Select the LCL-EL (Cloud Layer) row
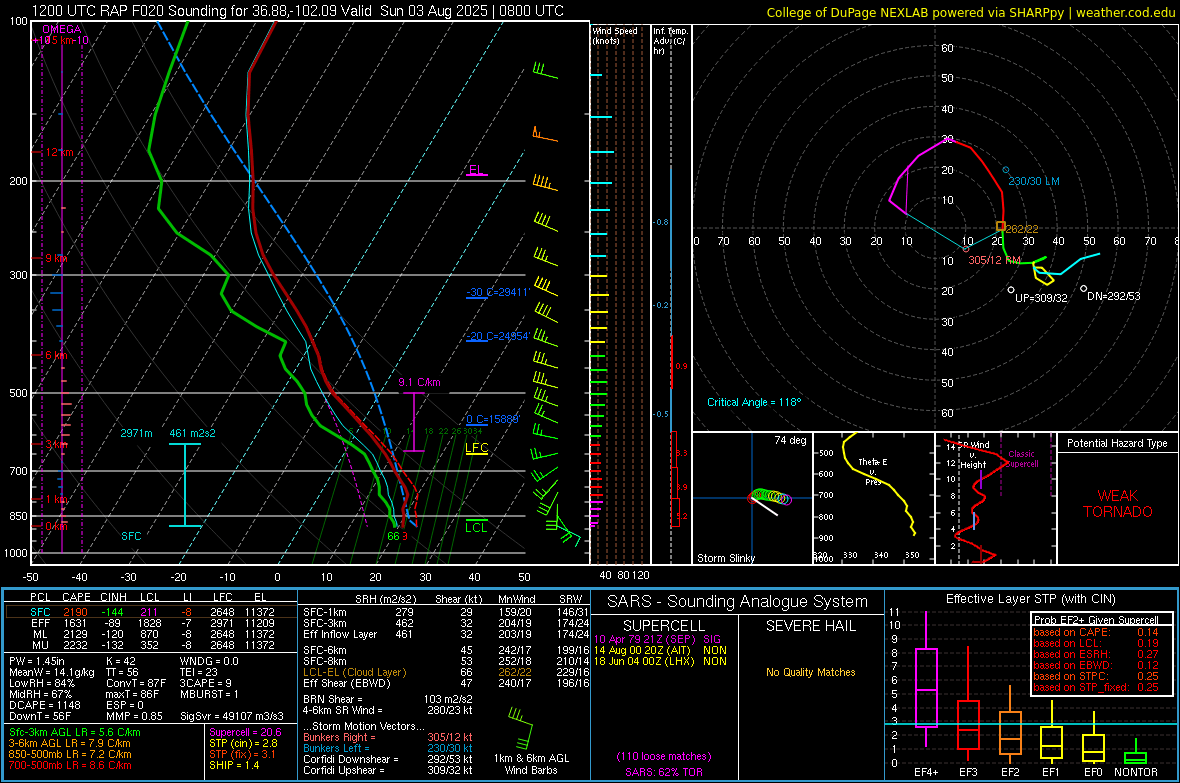 coord(446,672)
